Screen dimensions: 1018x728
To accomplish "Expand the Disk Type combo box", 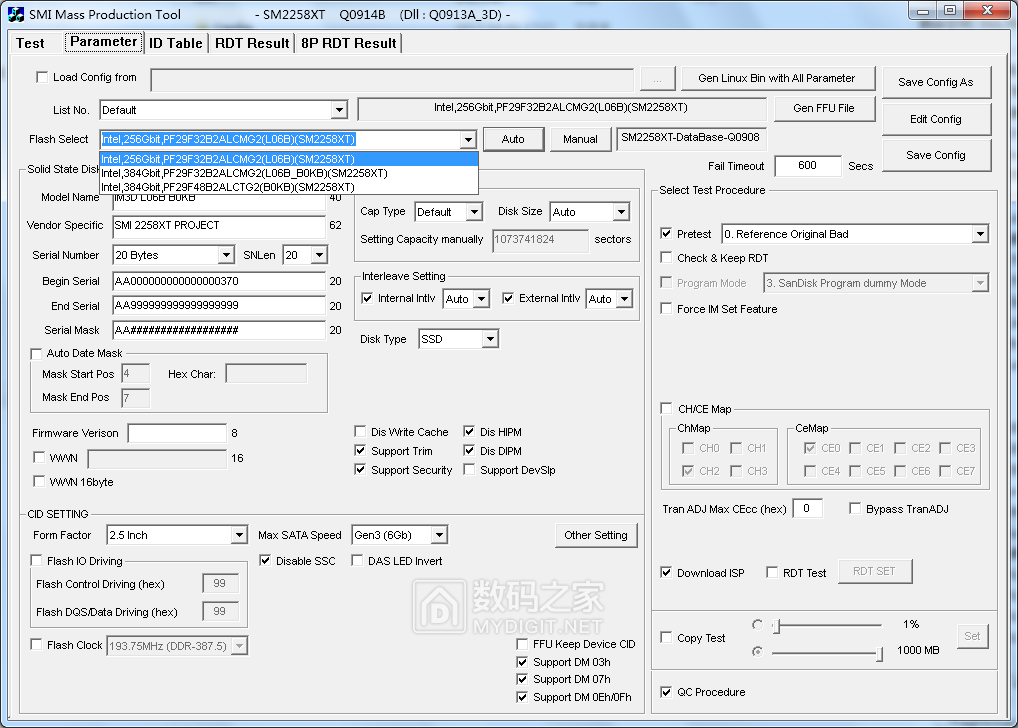I will click(x=489, y=340).
